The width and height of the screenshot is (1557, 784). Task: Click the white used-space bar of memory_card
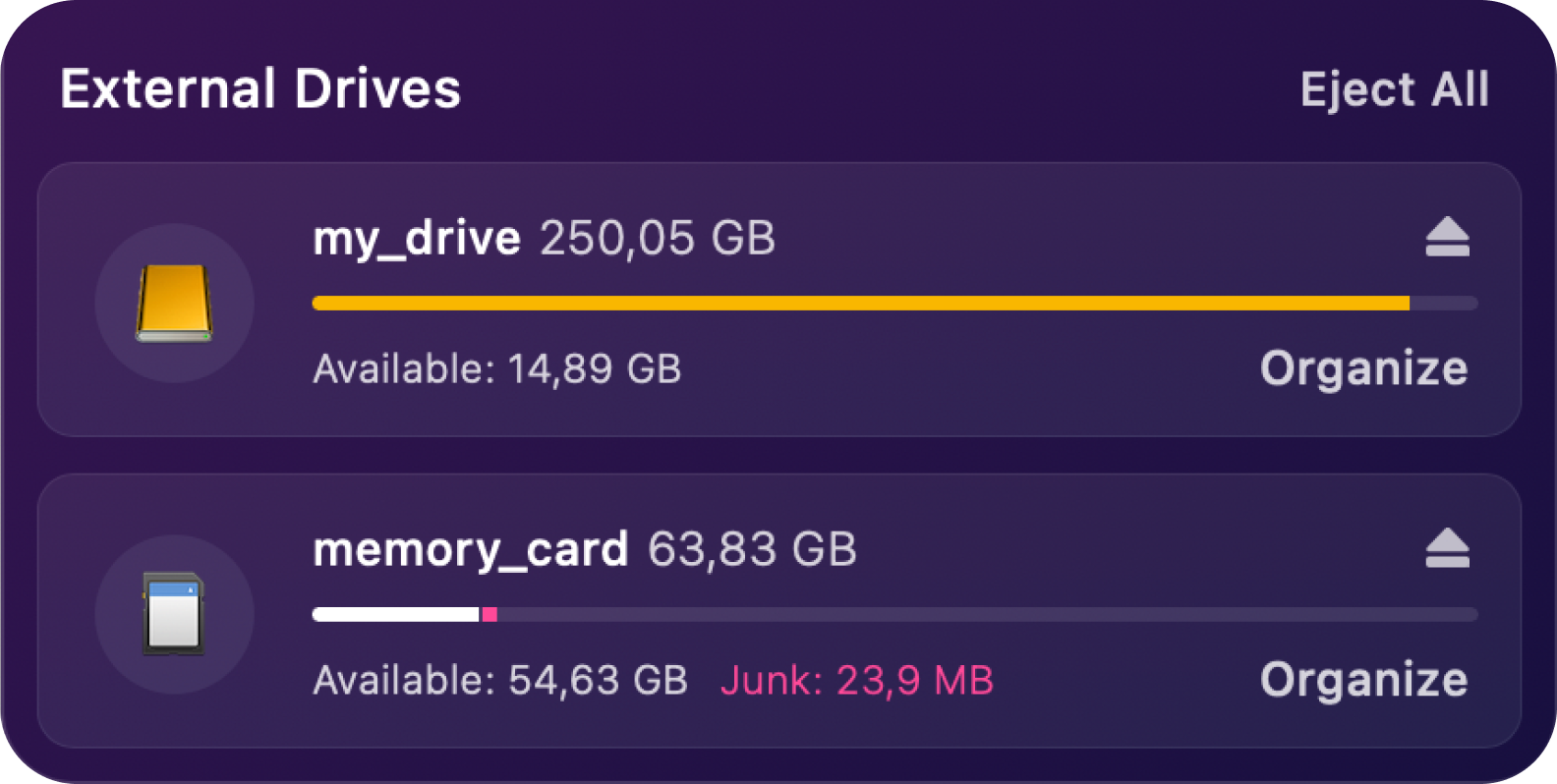pos(395,615)
